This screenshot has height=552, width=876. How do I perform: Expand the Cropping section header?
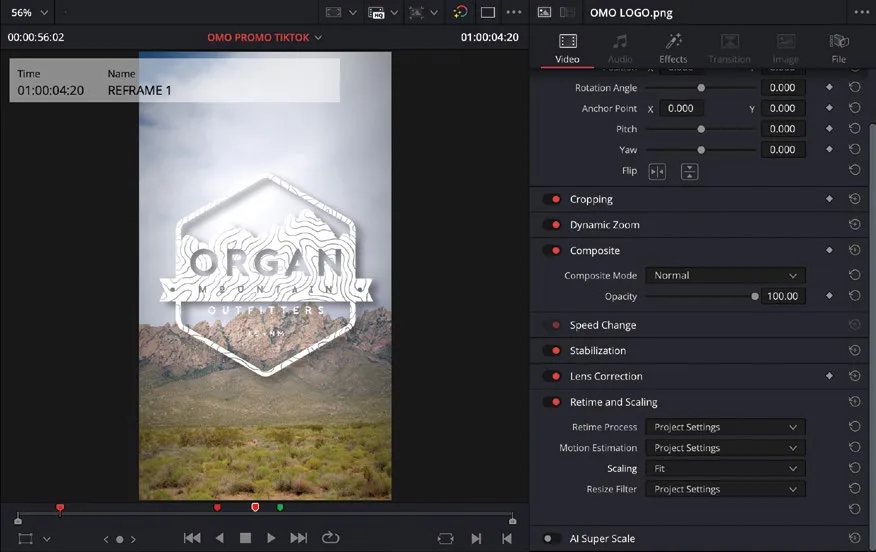point(591,199)
